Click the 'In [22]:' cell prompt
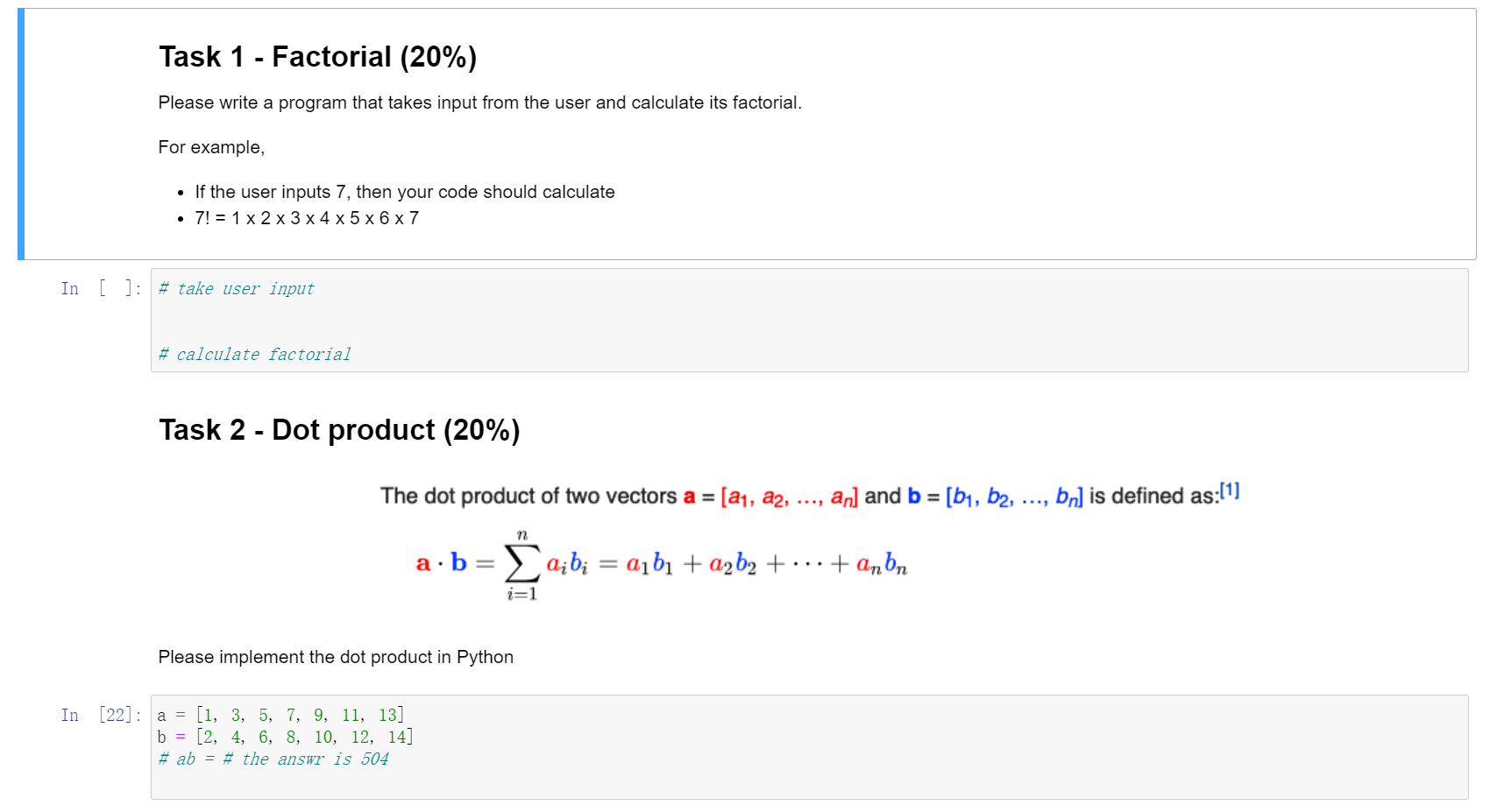The width and height of the screenshot is (1490, 812). [101, 715]
